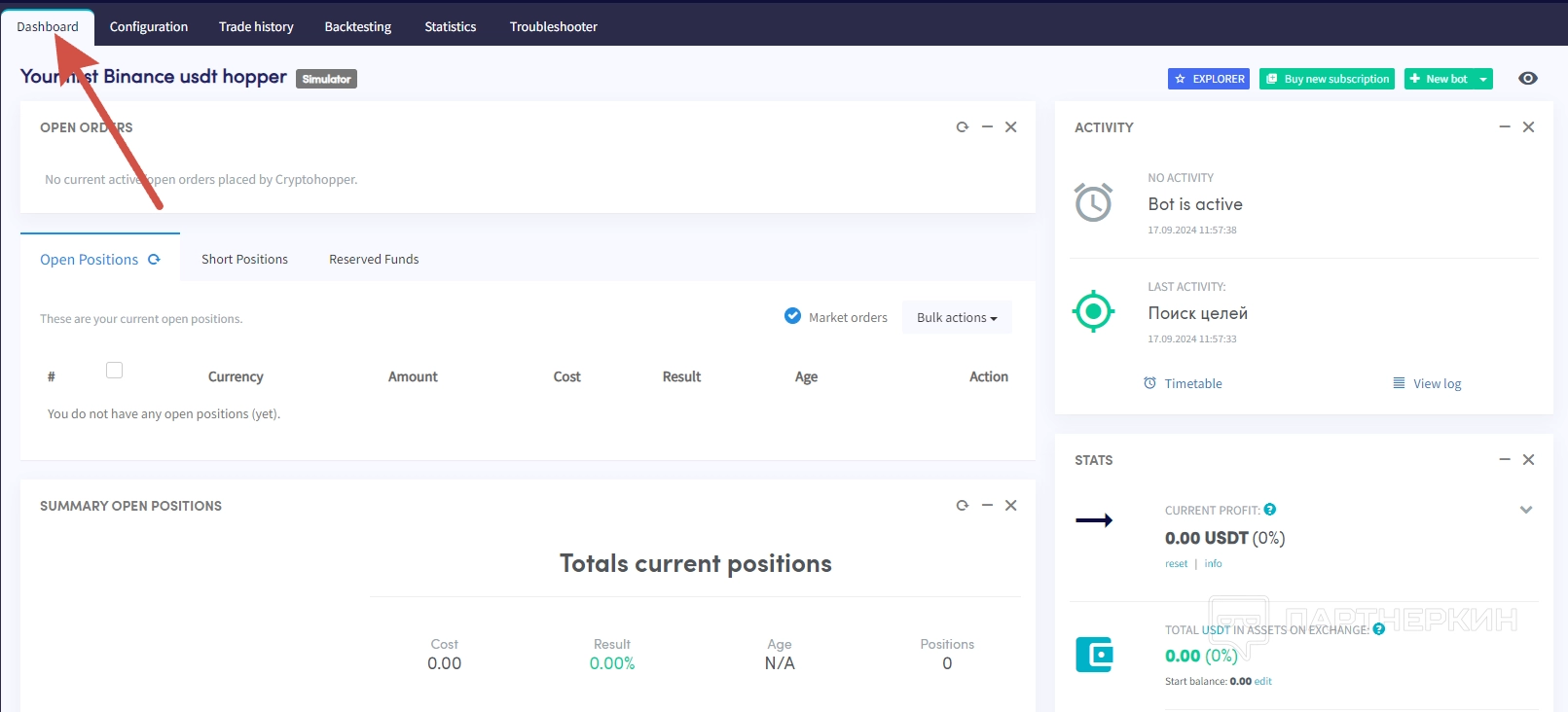Screen dimensions: 1568x712
Task: Minimize the Summary Open Positions panel
Action: coord(987,506)
